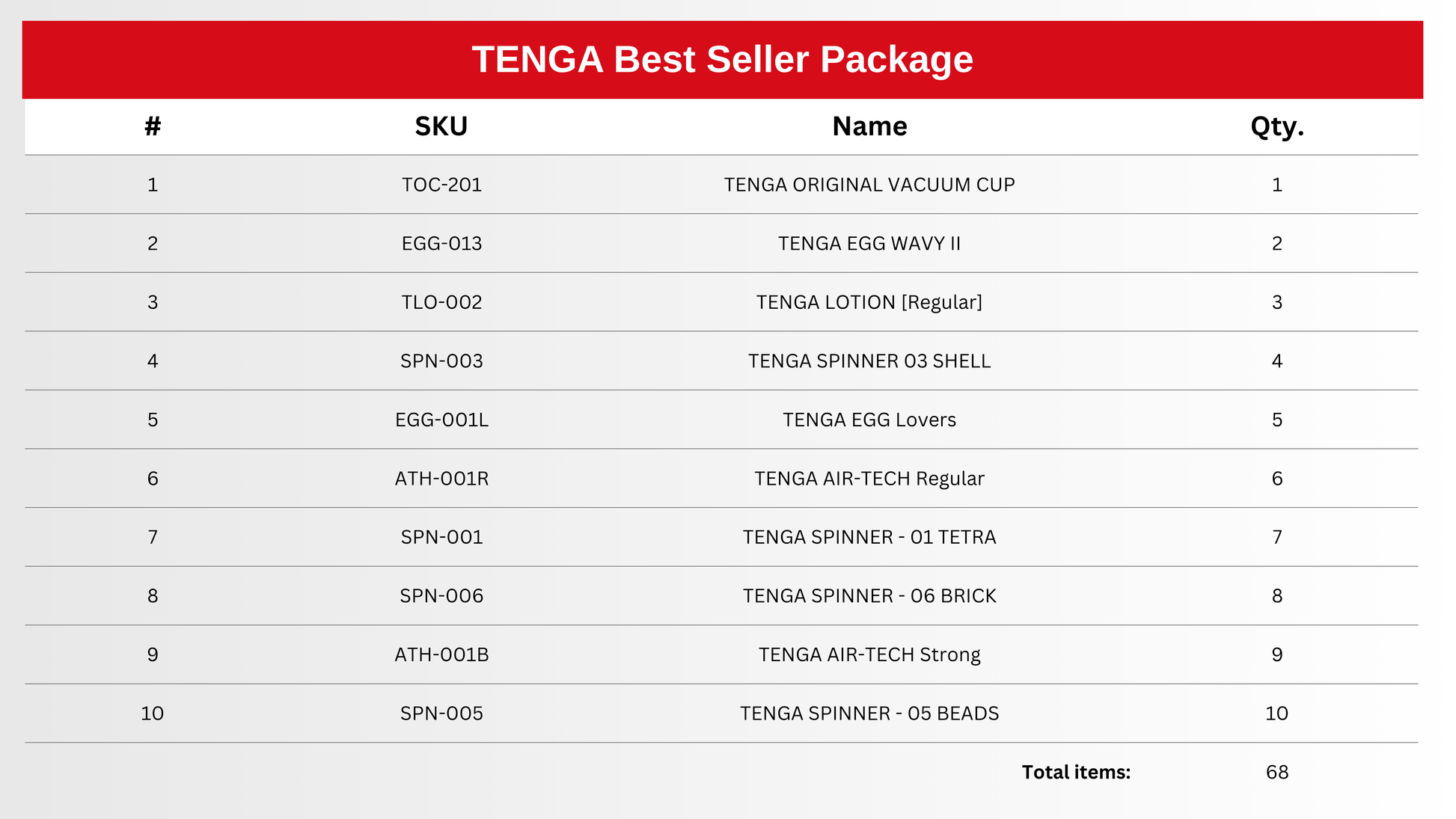1456x819 pixels.
Task: Click the TLO-002 SKU cell
Action: pos(441,302)
